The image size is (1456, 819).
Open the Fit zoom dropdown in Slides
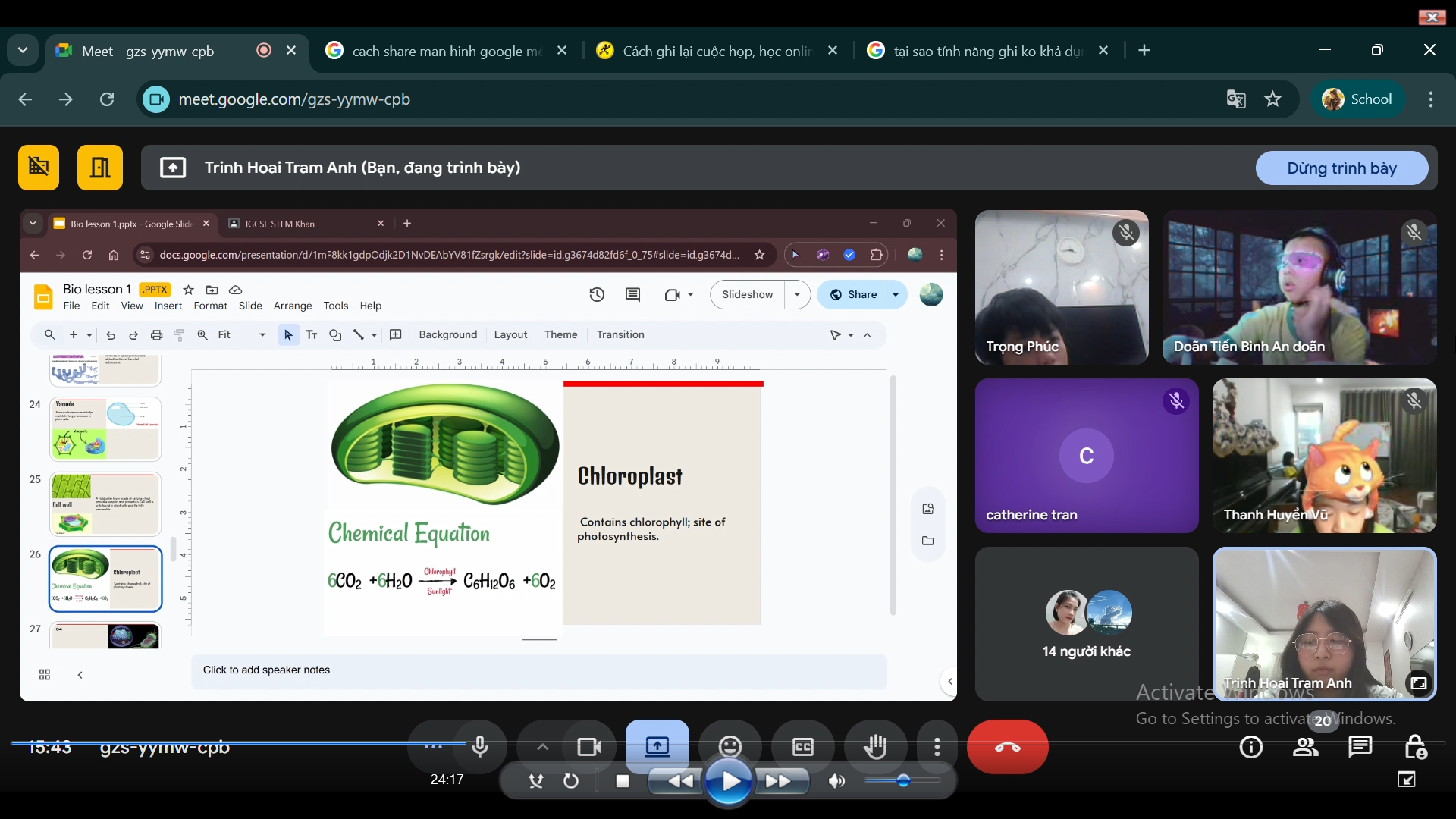click(261, 334)
